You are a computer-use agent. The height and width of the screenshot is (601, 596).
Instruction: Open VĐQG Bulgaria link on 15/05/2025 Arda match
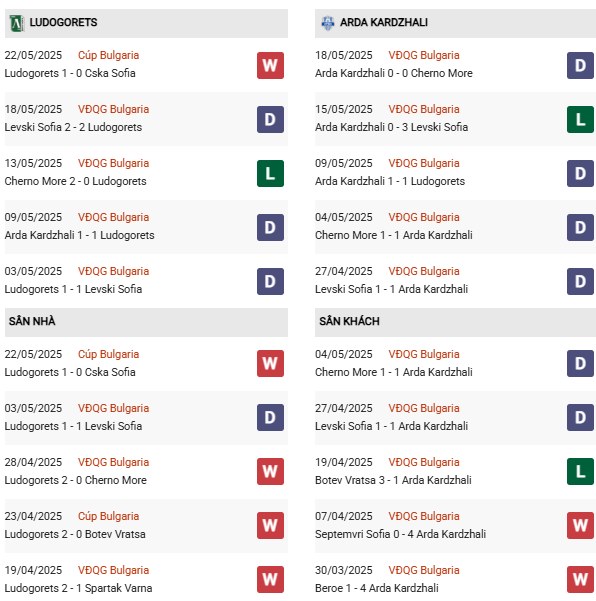tap(424, 109)
